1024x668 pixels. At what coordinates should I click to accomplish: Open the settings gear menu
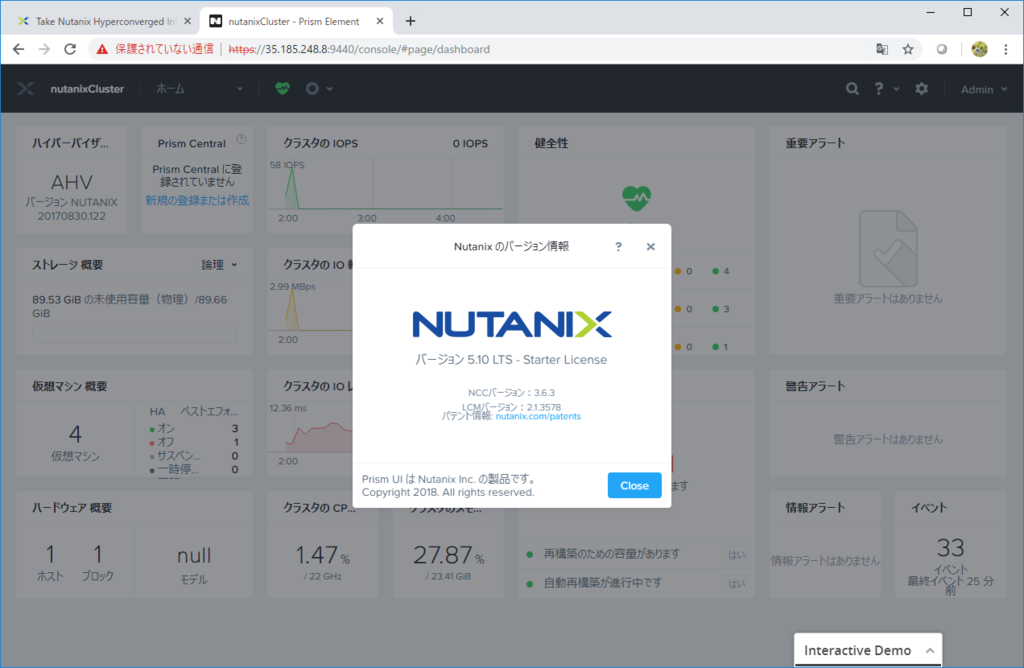[921, 89]
